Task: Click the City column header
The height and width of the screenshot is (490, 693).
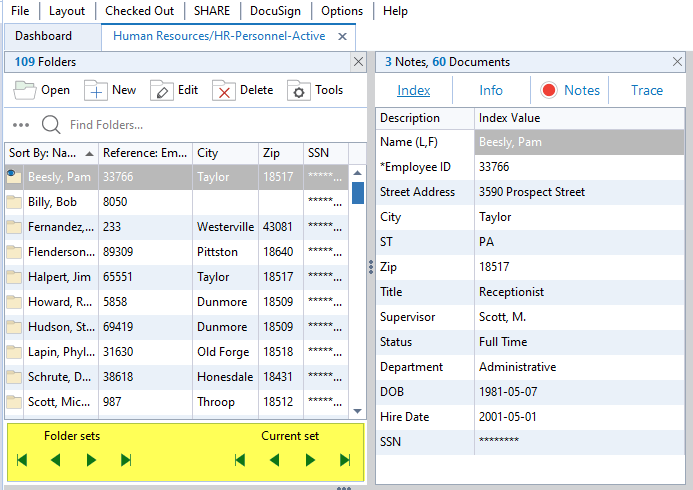Action: (225, 153)
